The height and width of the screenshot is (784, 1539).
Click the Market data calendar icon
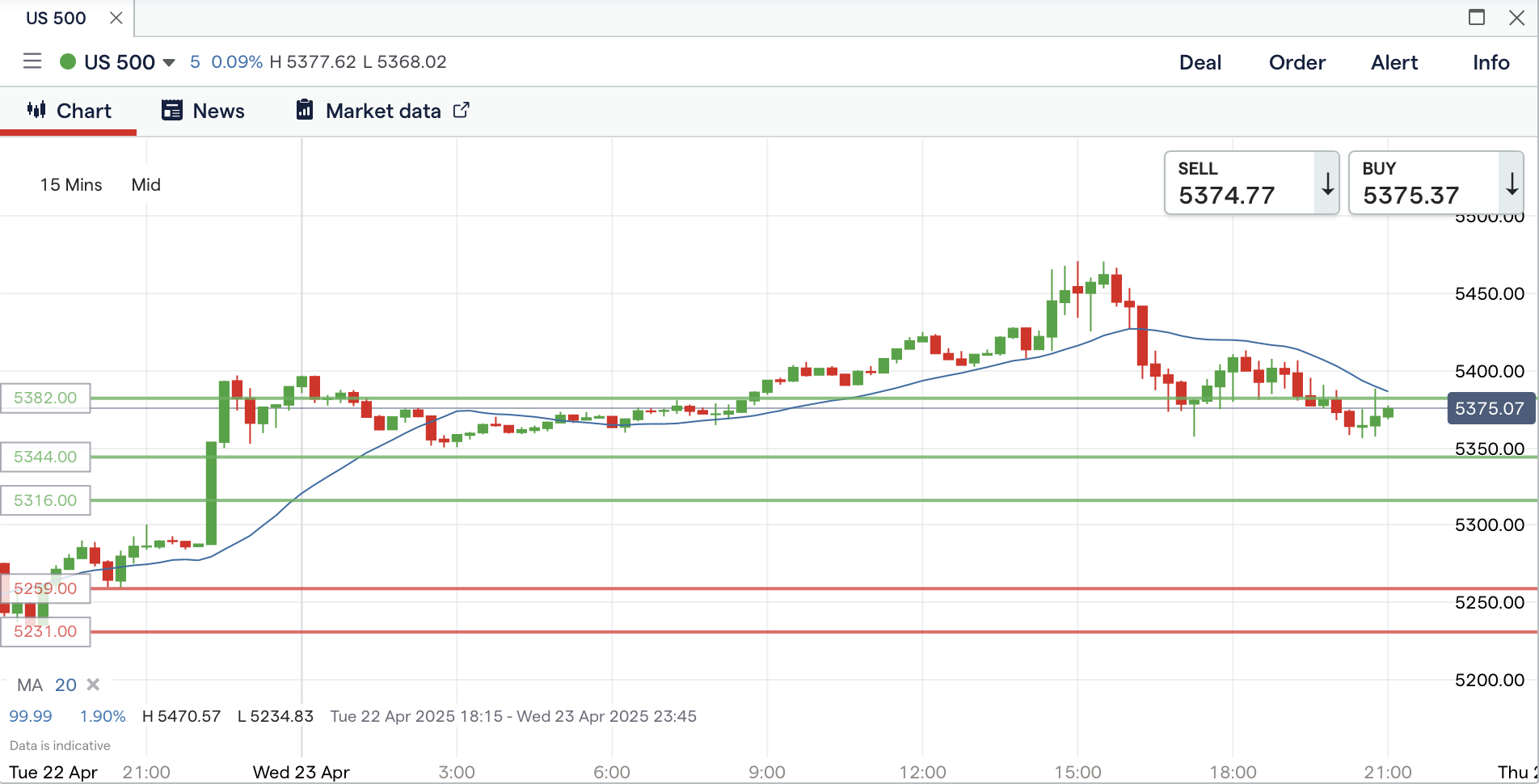[305, 110]
